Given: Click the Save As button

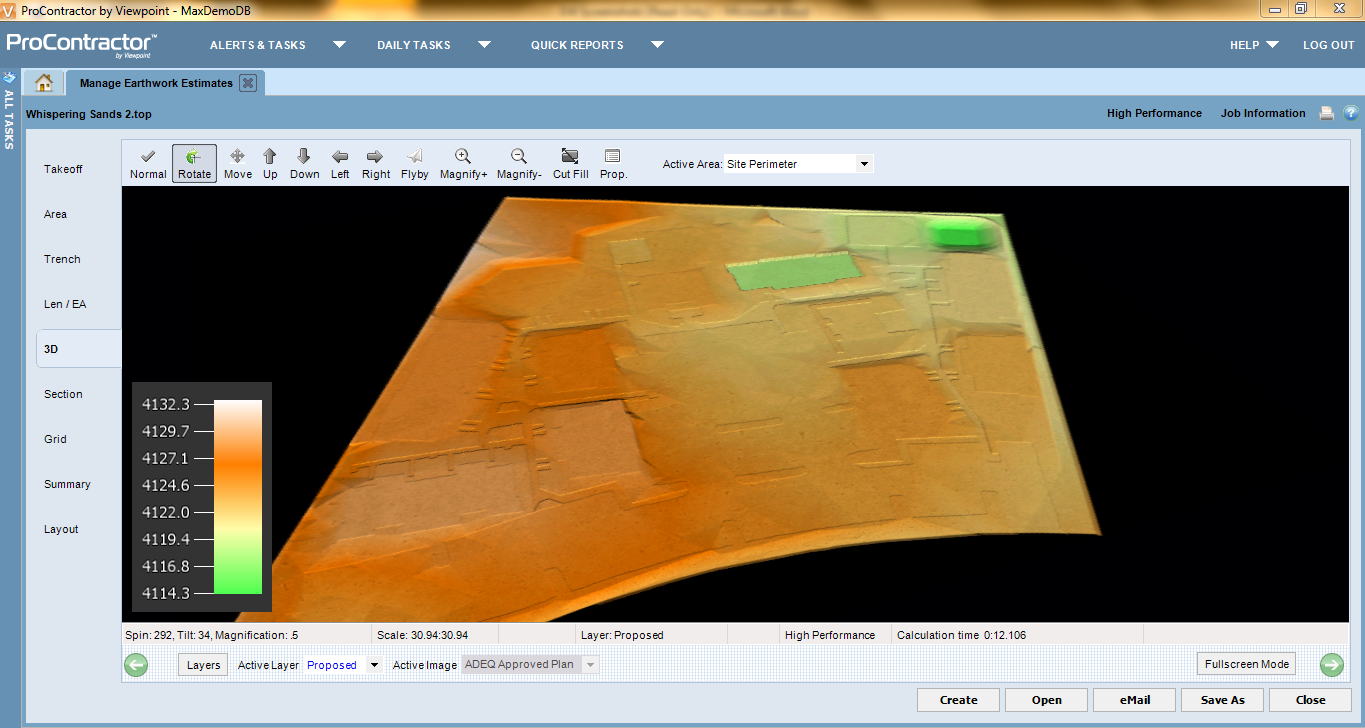Looking at the screenshot, I should click(x=1222, y=700).
